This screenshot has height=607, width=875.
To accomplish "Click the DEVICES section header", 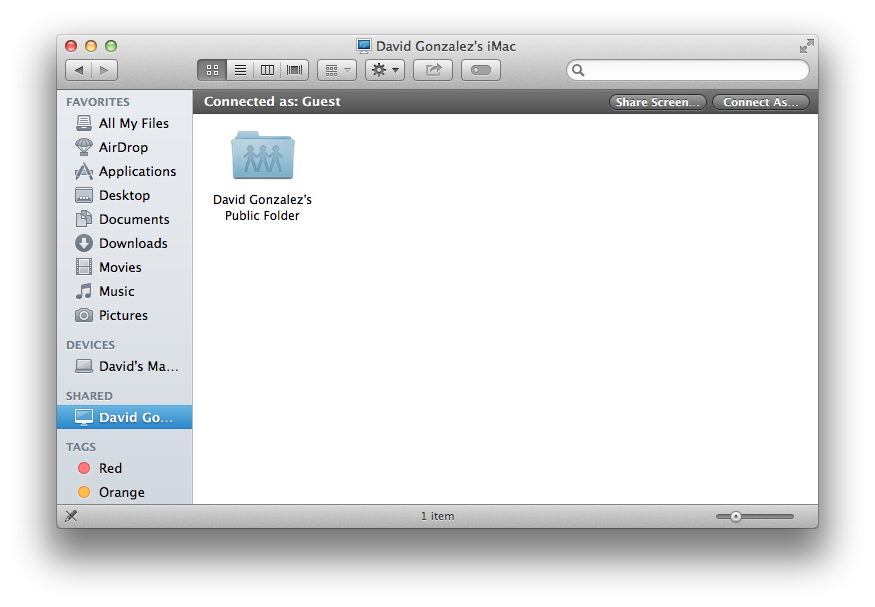I will (x=90, y=345).
